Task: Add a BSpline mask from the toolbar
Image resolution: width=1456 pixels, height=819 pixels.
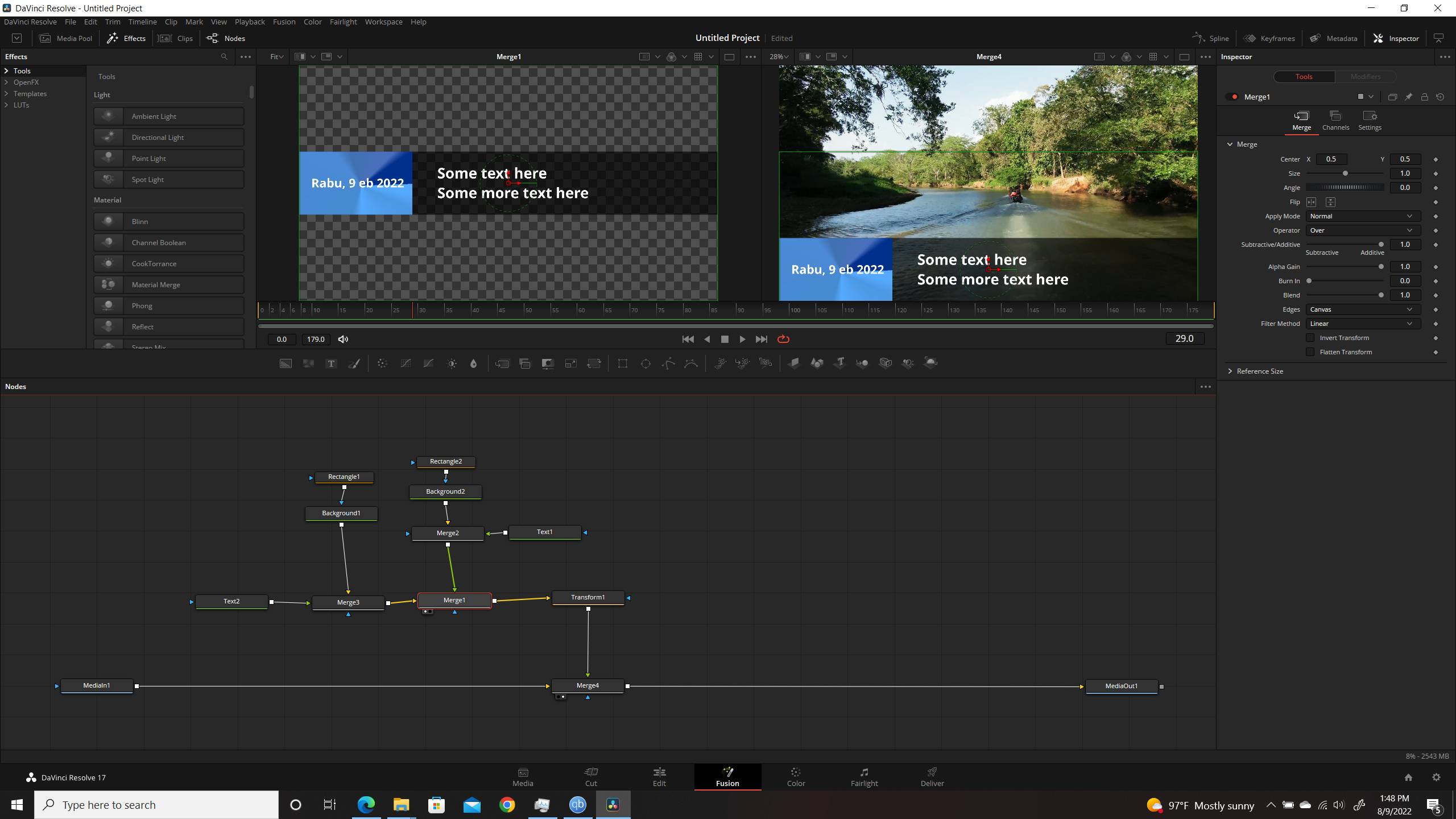Action: click(691, 363)
